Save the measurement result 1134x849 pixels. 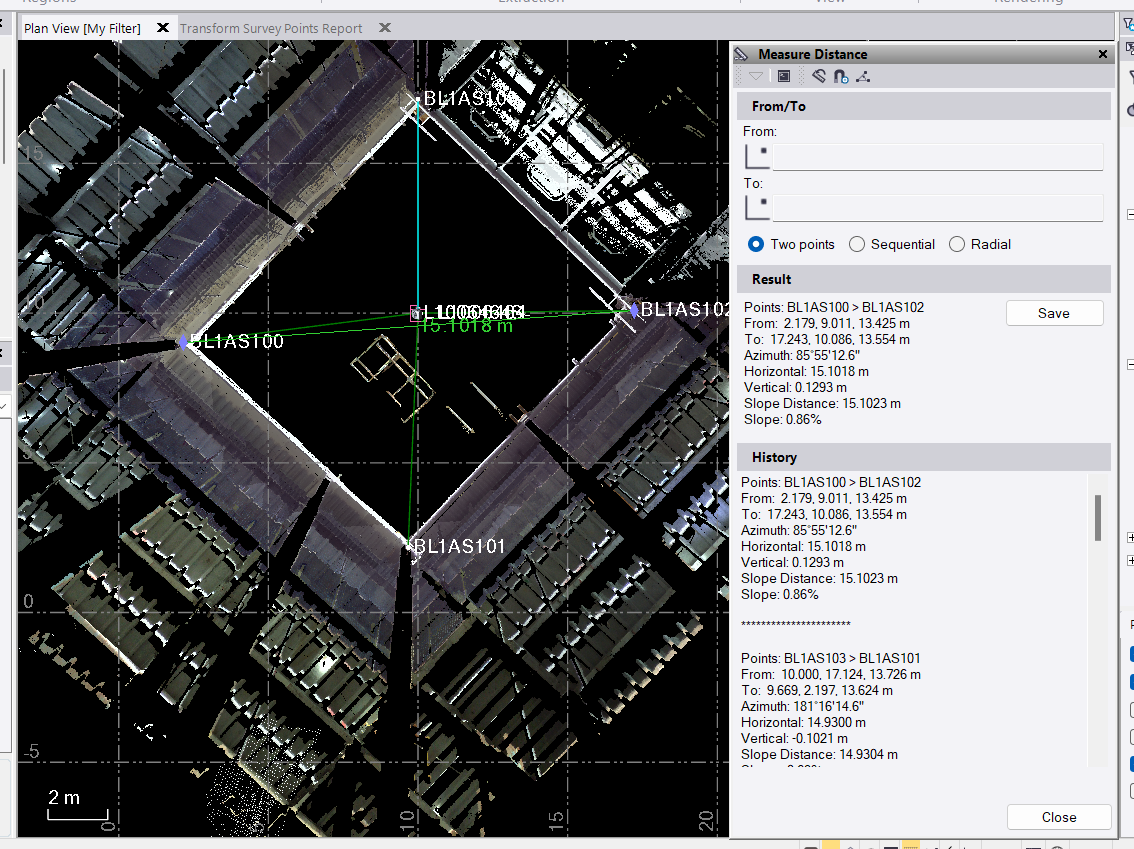[1054, 313]
